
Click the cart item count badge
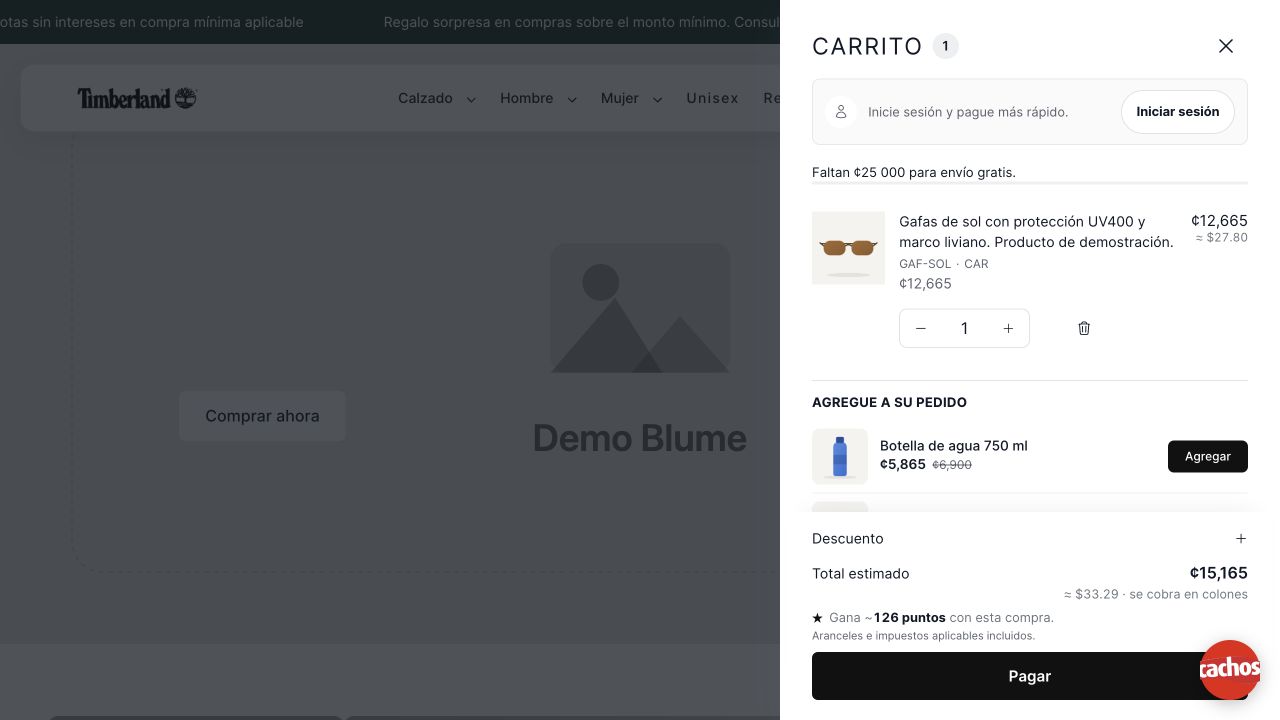[x=945, y=46]
